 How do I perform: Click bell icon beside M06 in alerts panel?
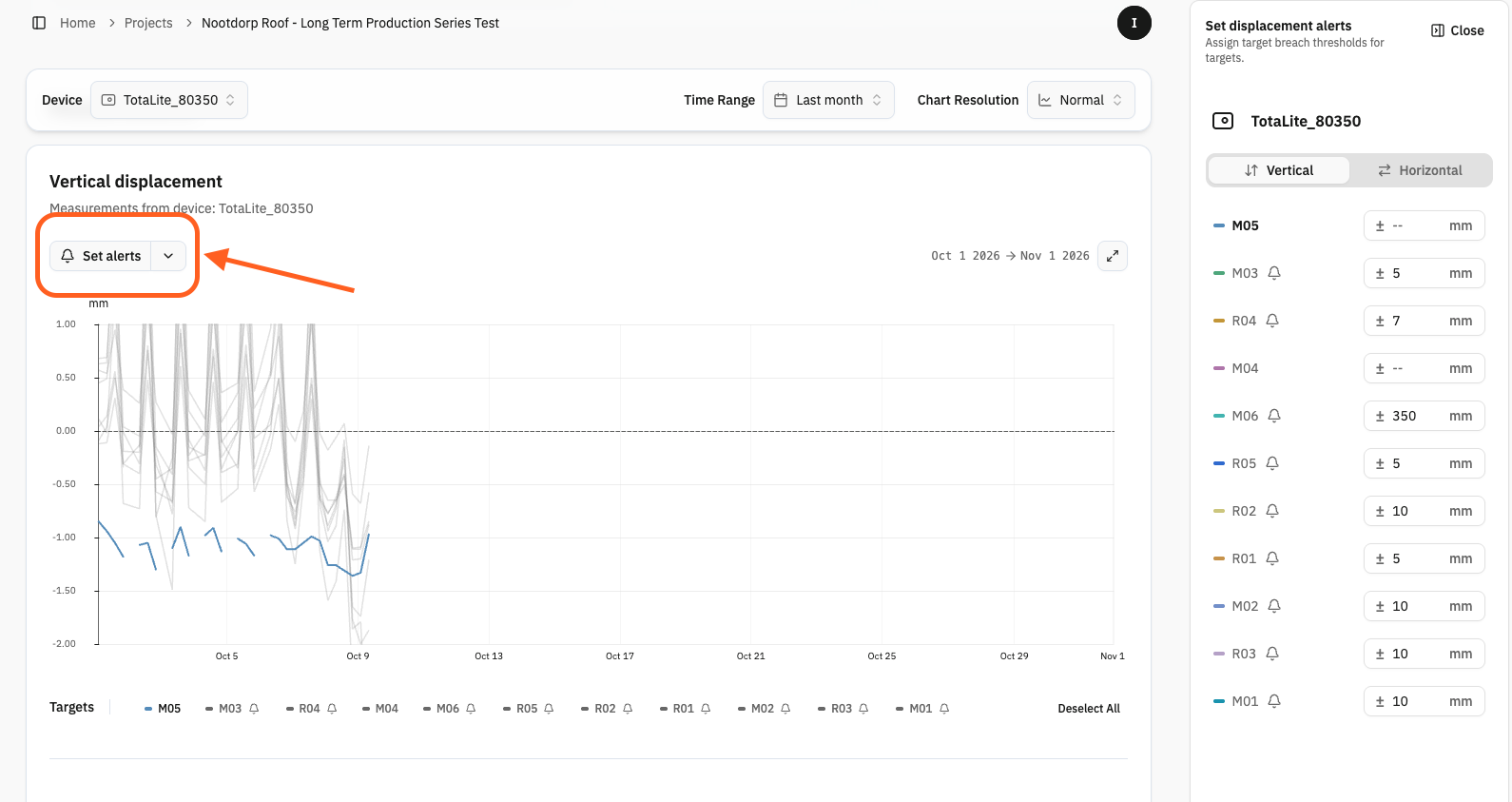click(1274, 416)
